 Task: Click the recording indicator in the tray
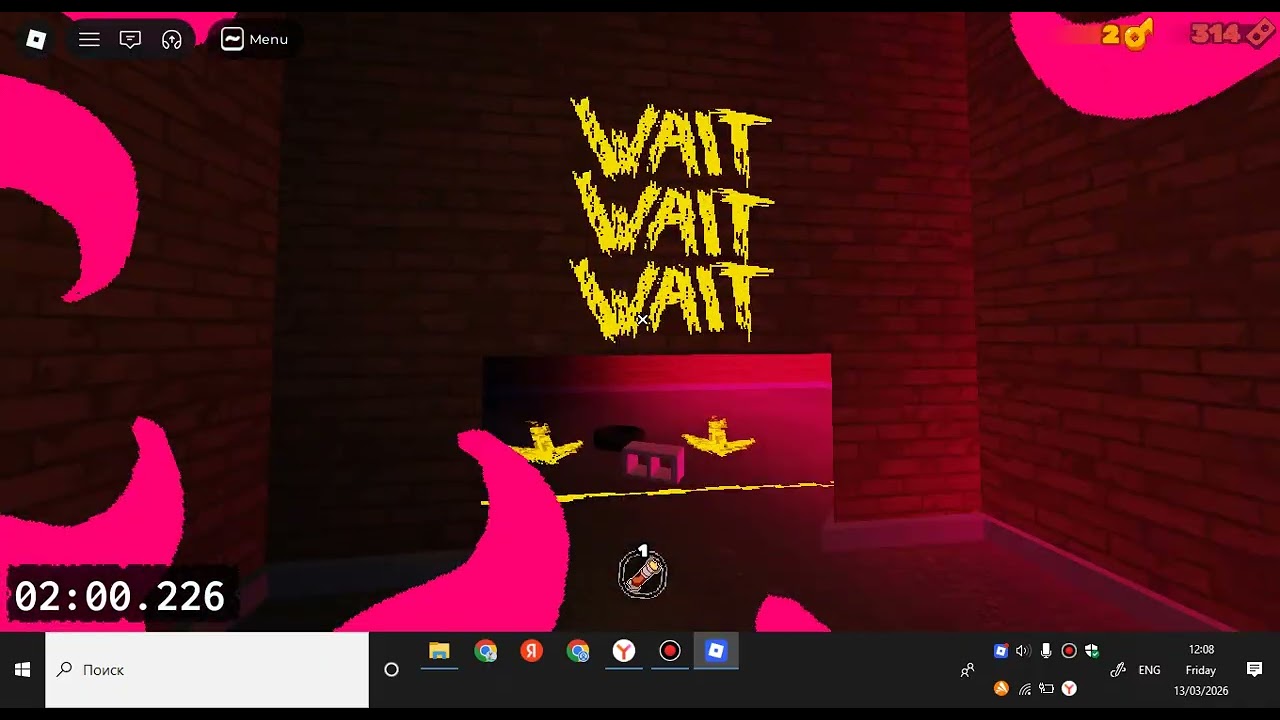tap(1069, 651)
